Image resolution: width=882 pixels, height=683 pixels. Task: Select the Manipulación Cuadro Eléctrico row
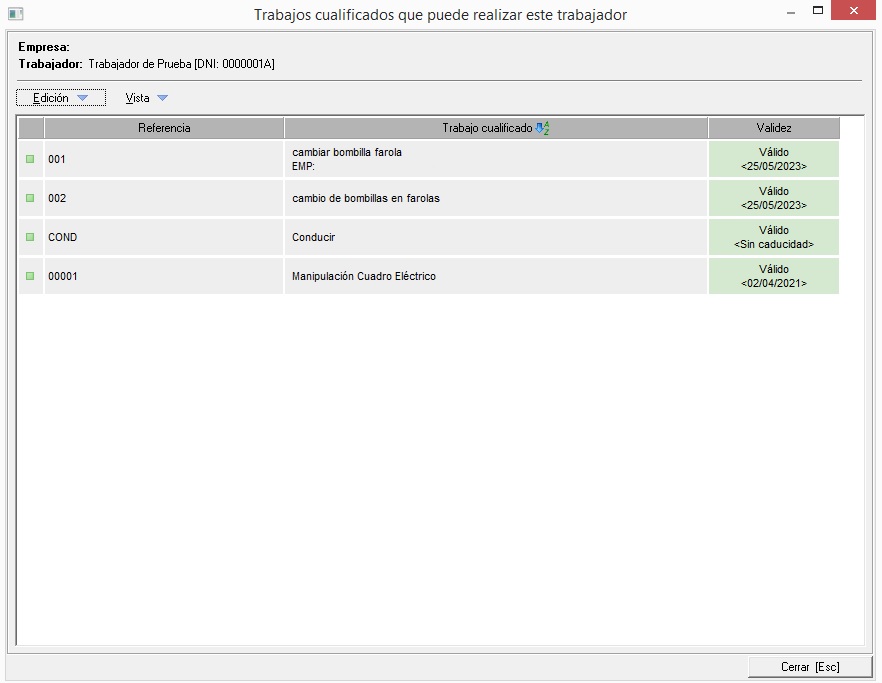(364, 276)
